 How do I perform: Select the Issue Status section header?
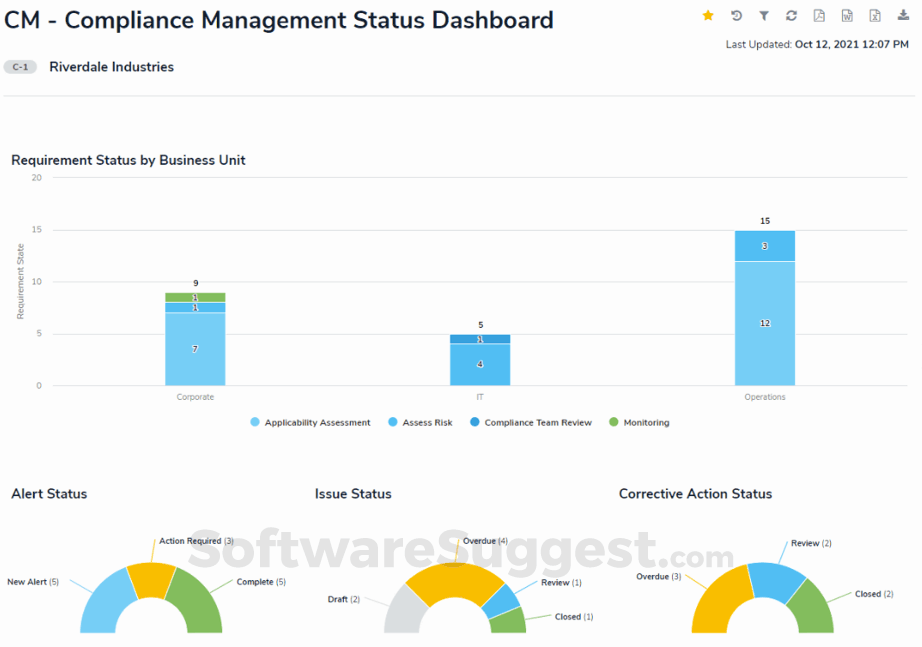[x=352, y=494]
